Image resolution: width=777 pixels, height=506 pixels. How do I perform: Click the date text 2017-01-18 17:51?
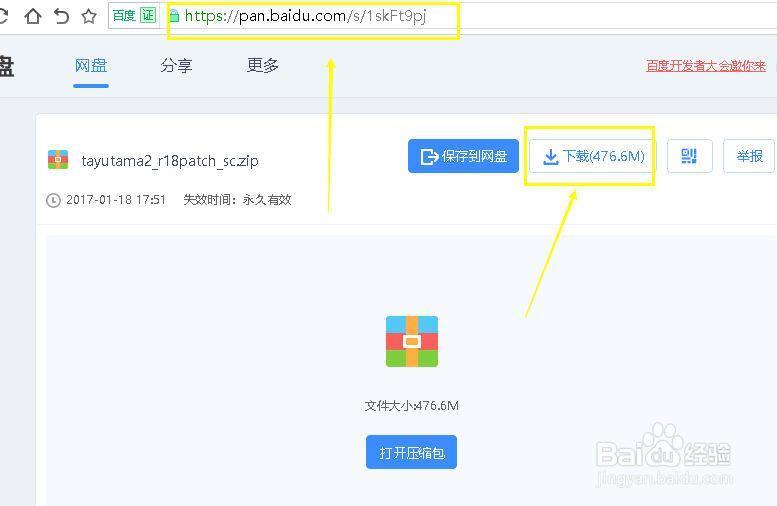[x=115, y=200]
